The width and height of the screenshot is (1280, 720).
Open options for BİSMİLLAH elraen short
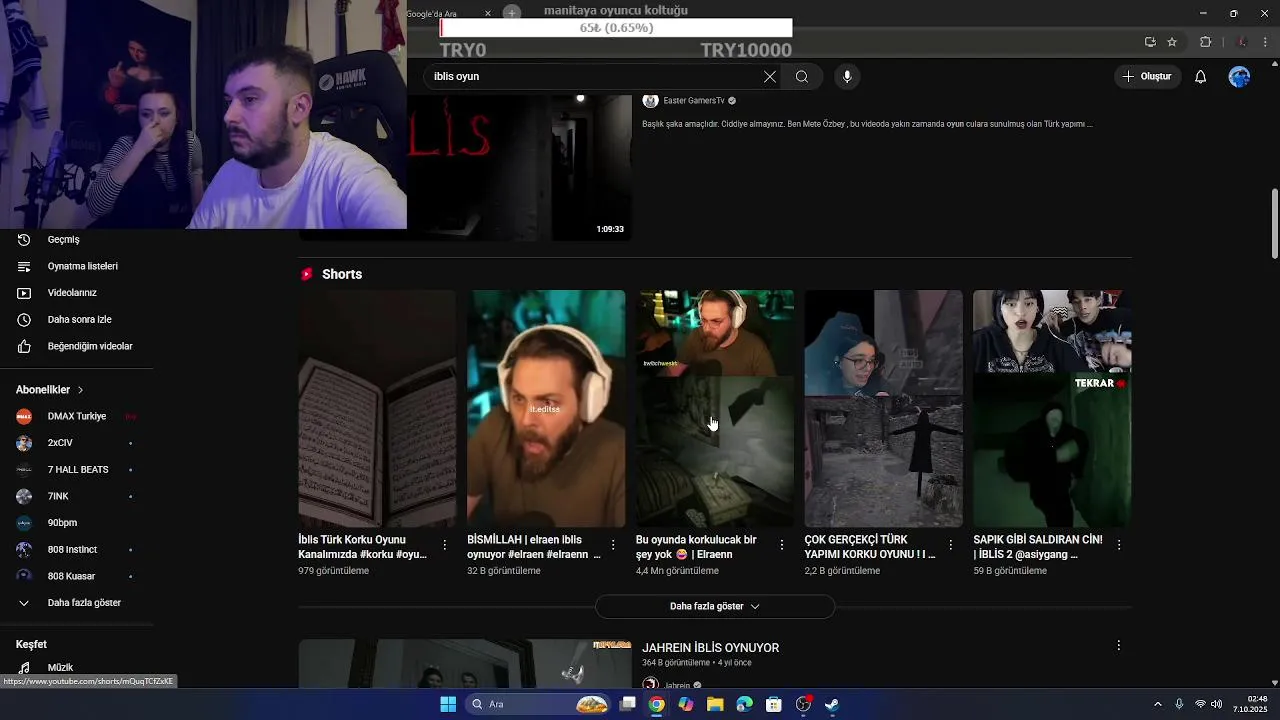[613, 545]
